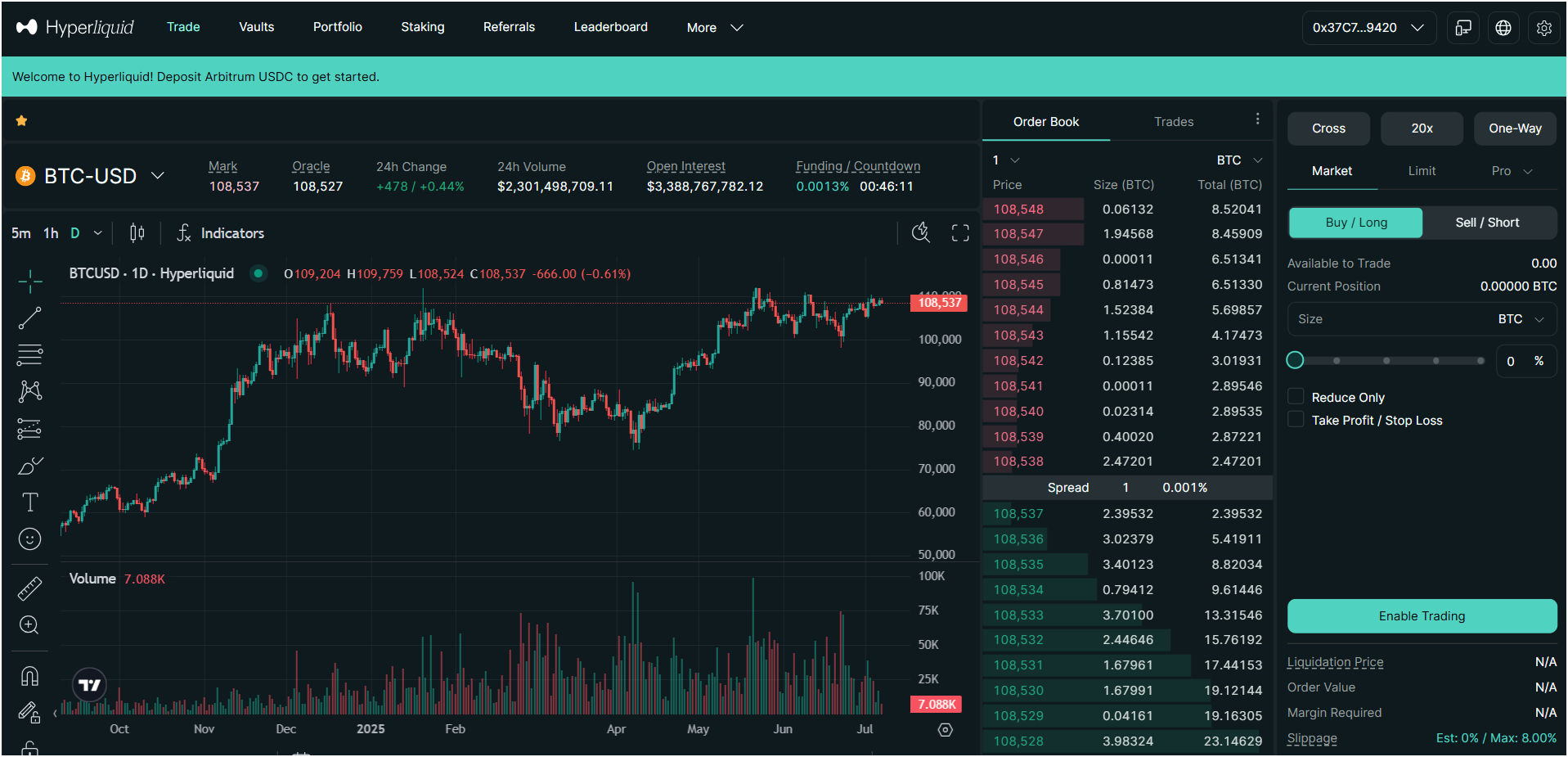1568x757 pixels.
Task: Open the emoji icons tool
Action: pos(29,538)
